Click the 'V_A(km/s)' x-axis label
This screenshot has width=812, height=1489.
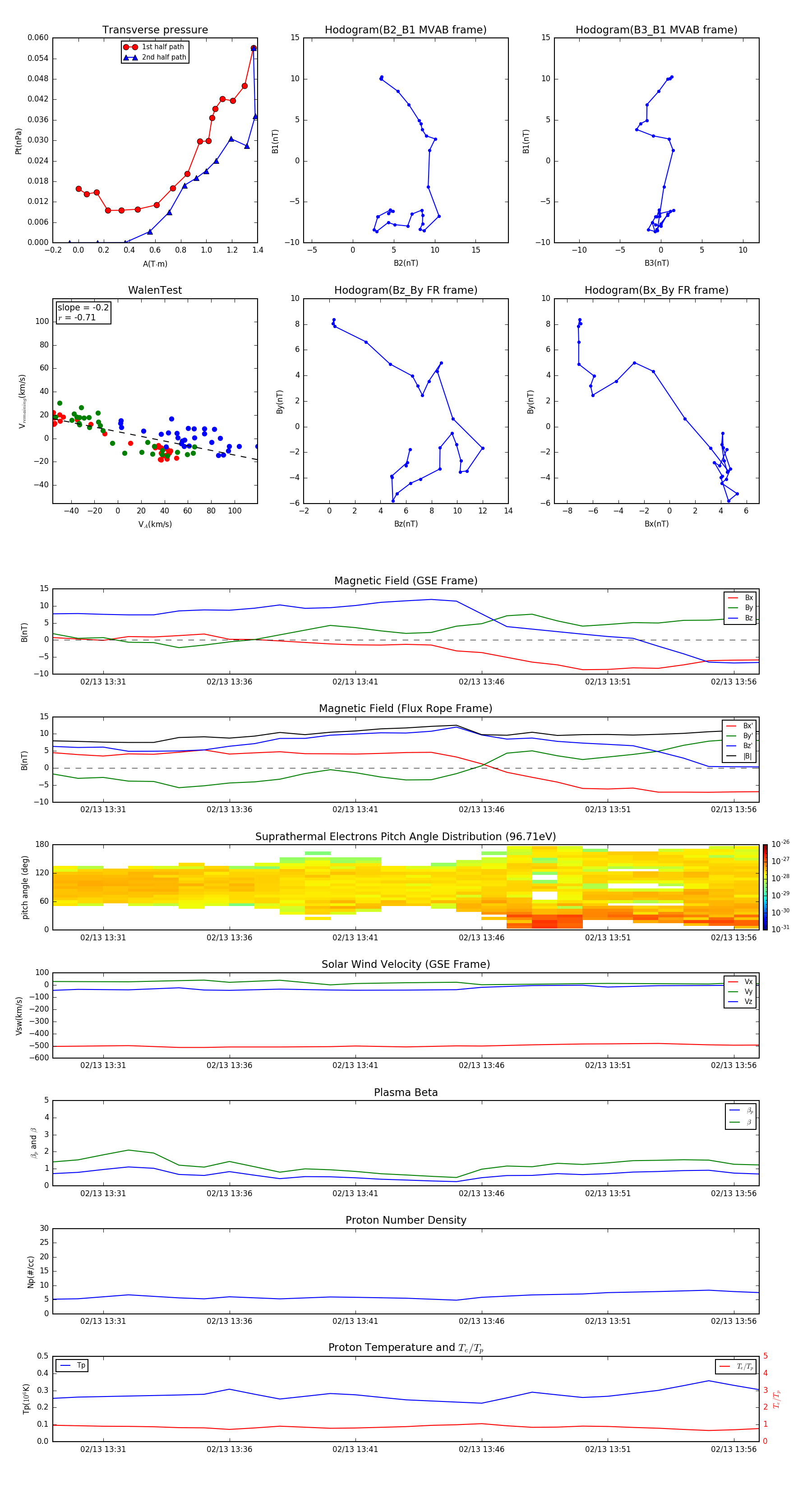pyautogui.click(x=155, y=524)
